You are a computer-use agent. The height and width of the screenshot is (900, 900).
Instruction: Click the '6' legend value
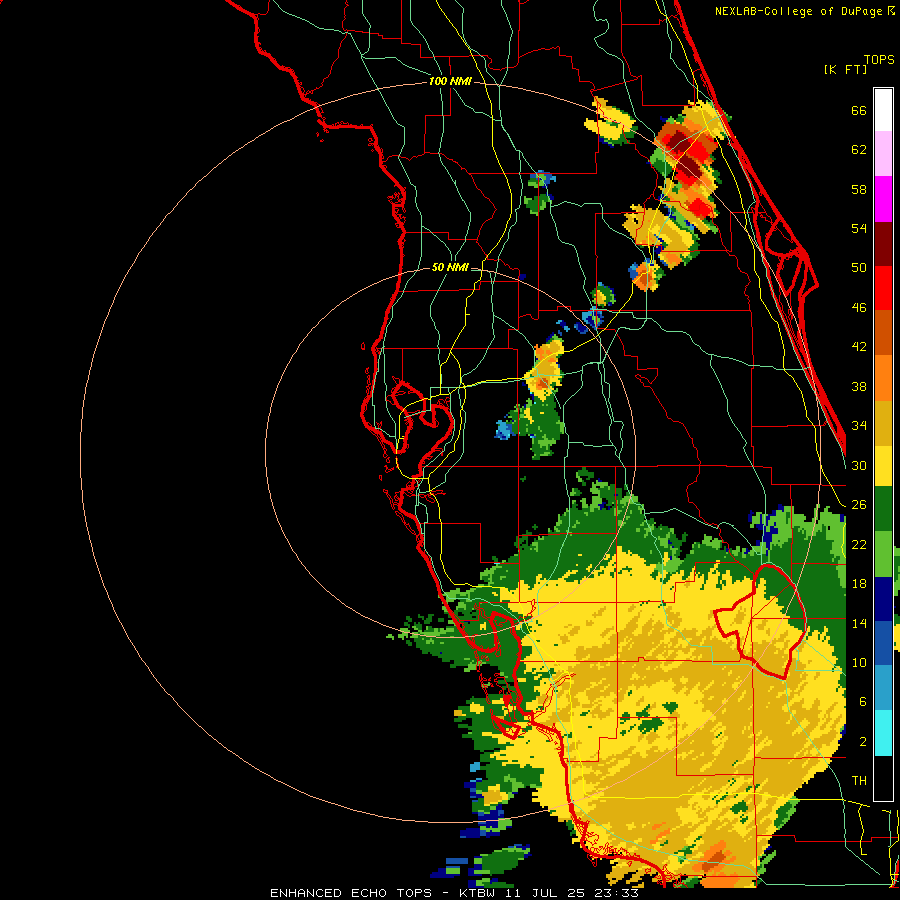tap(862, 701)
